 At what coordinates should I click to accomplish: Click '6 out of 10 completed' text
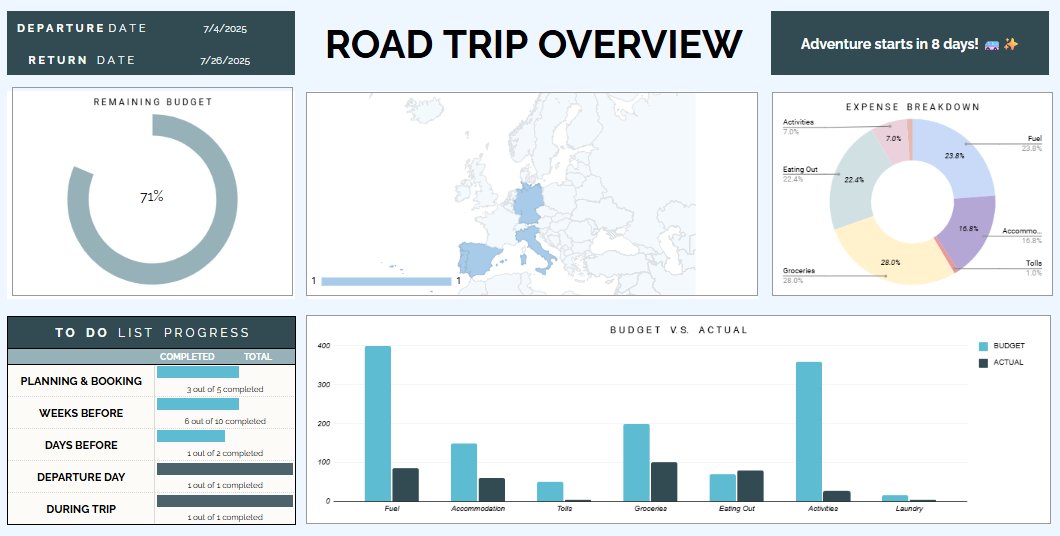point(225,421)
